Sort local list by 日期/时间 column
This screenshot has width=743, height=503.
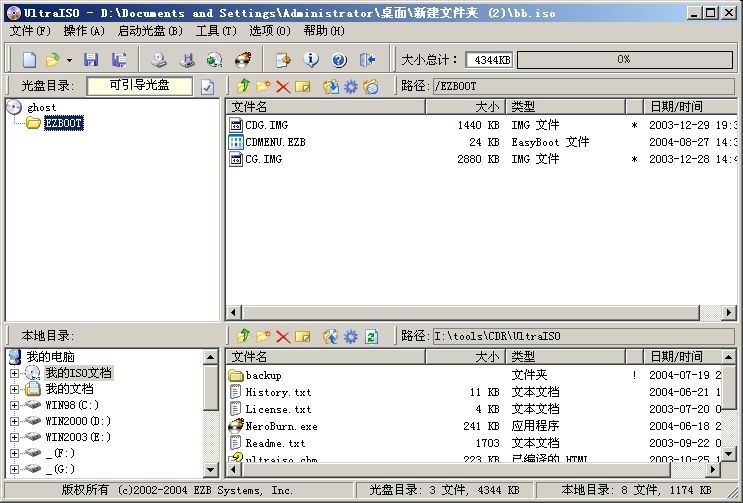point(682,356)
